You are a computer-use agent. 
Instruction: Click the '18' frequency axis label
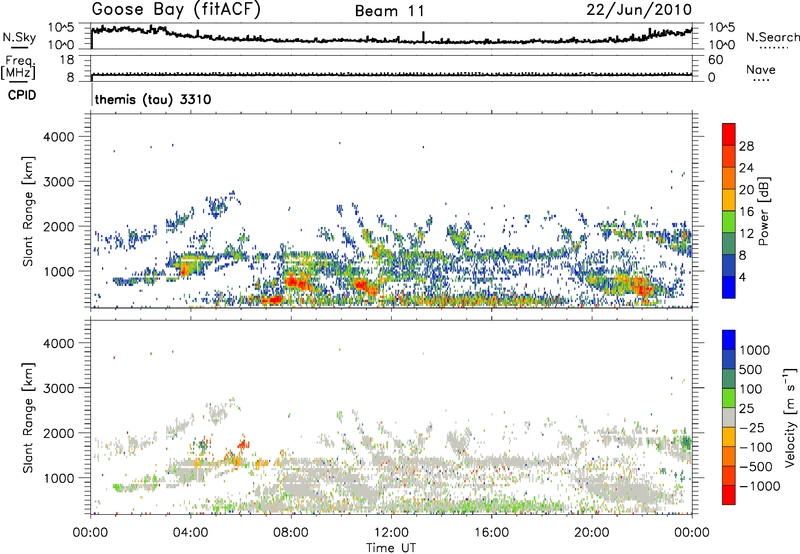click(67, 60)
